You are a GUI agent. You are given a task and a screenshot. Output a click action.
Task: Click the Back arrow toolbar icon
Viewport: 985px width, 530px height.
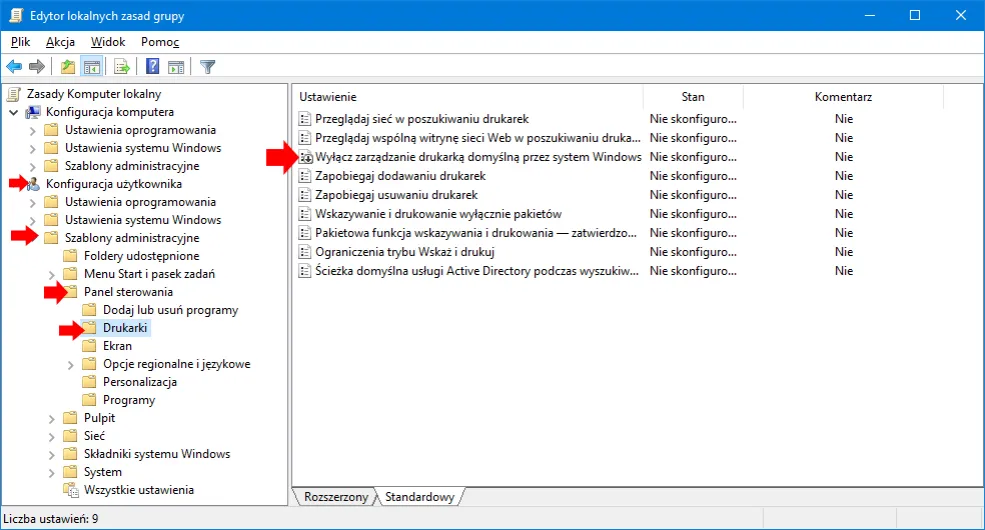tap(14, 67)
